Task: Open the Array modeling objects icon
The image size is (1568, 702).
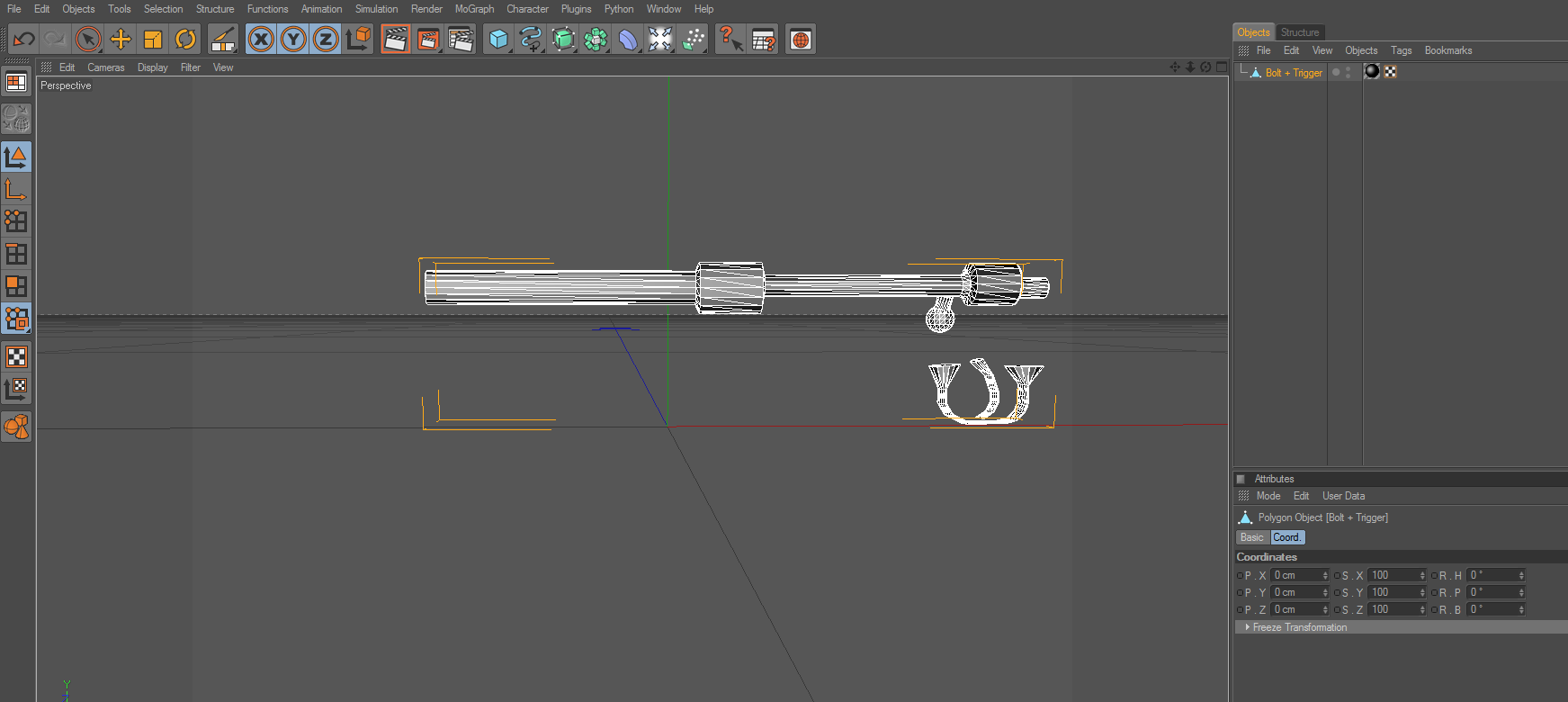Action: point(596,40)
